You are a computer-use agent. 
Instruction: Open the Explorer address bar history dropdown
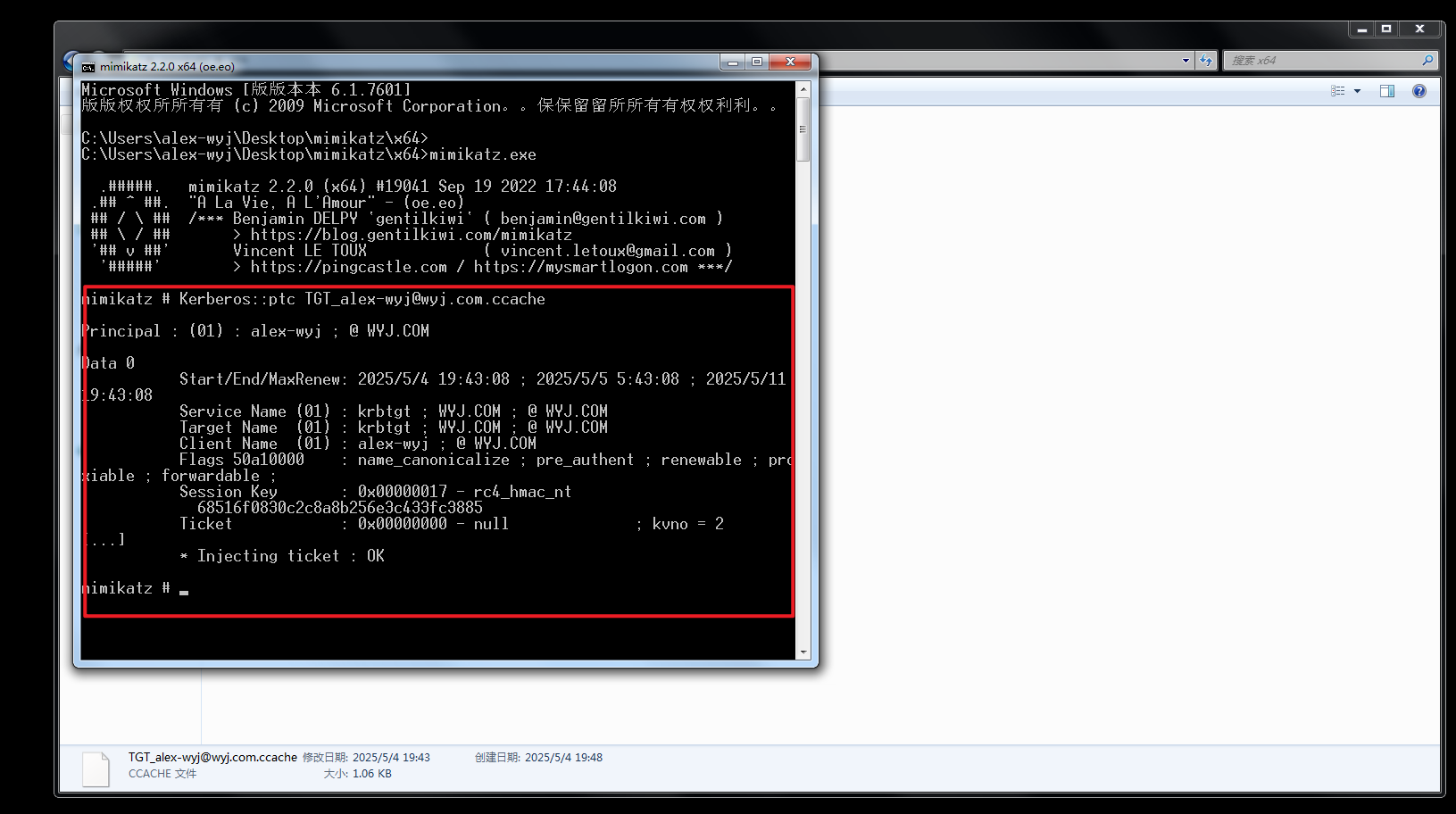[1186, 61]
